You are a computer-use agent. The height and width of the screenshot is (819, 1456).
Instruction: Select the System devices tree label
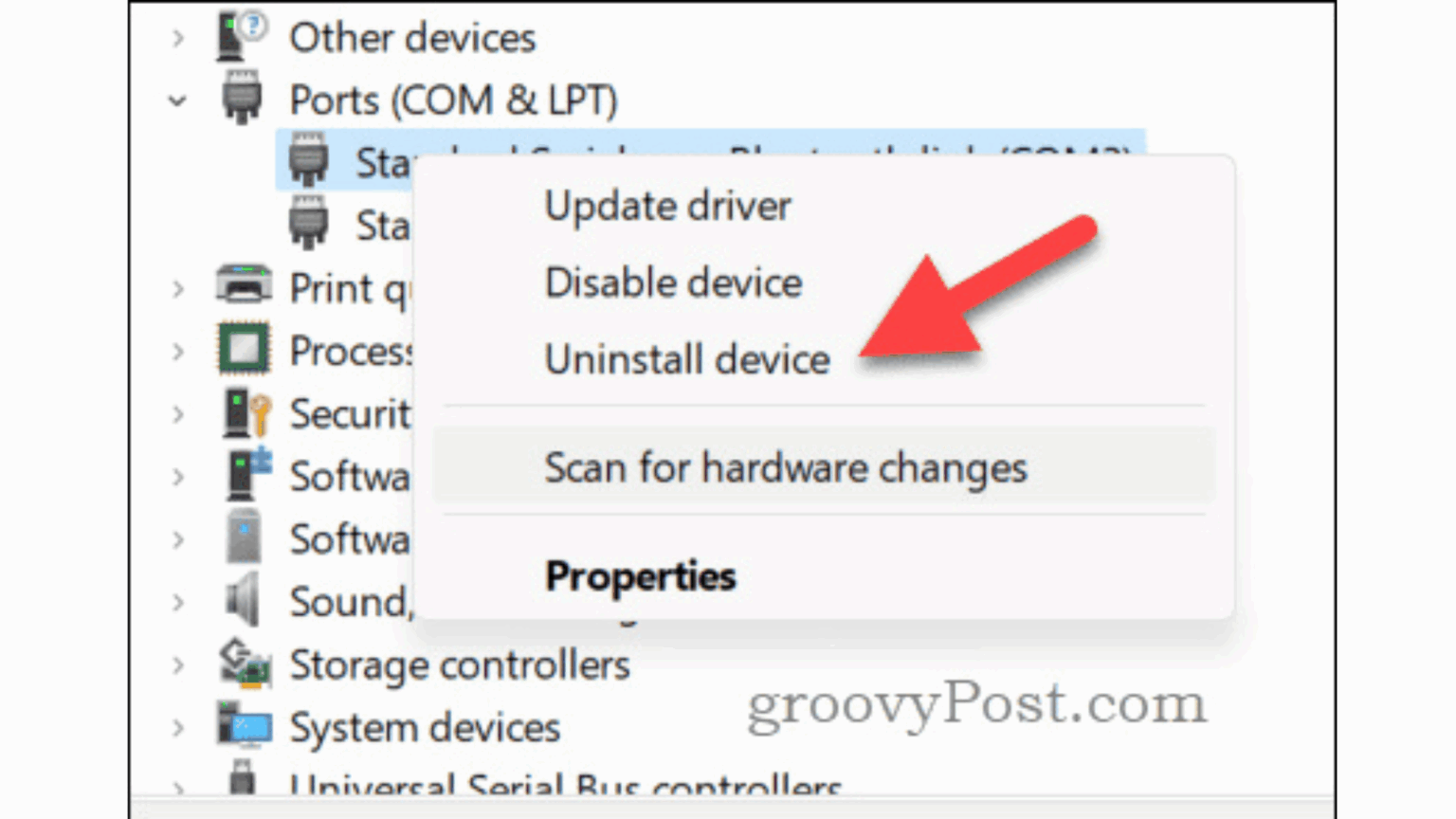pyautogui.click(x=425, y=728)
